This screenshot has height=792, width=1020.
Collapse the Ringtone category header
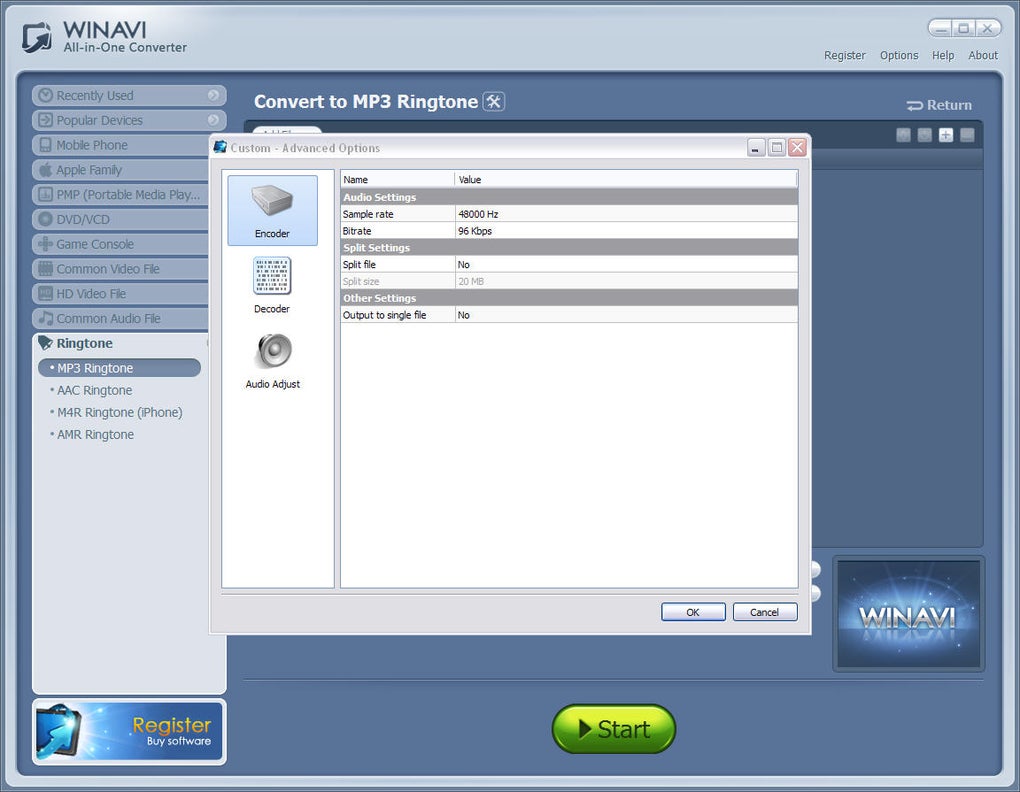pos(120,343)
